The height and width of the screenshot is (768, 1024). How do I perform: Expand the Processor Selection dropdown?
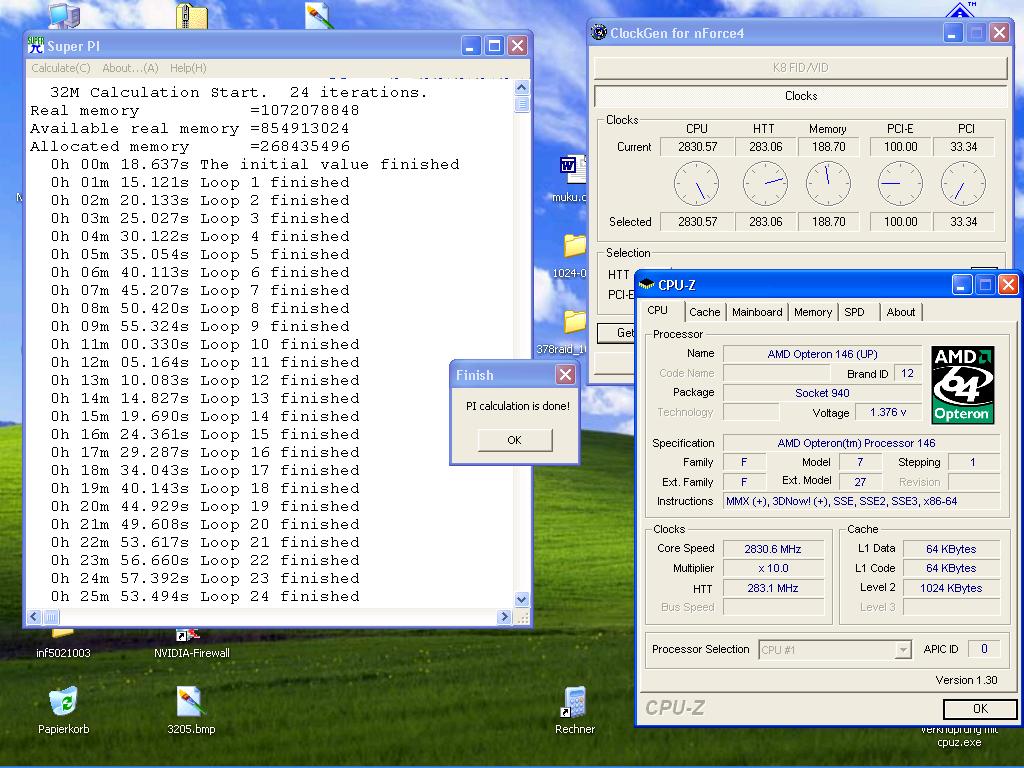(x=903, y=650)
